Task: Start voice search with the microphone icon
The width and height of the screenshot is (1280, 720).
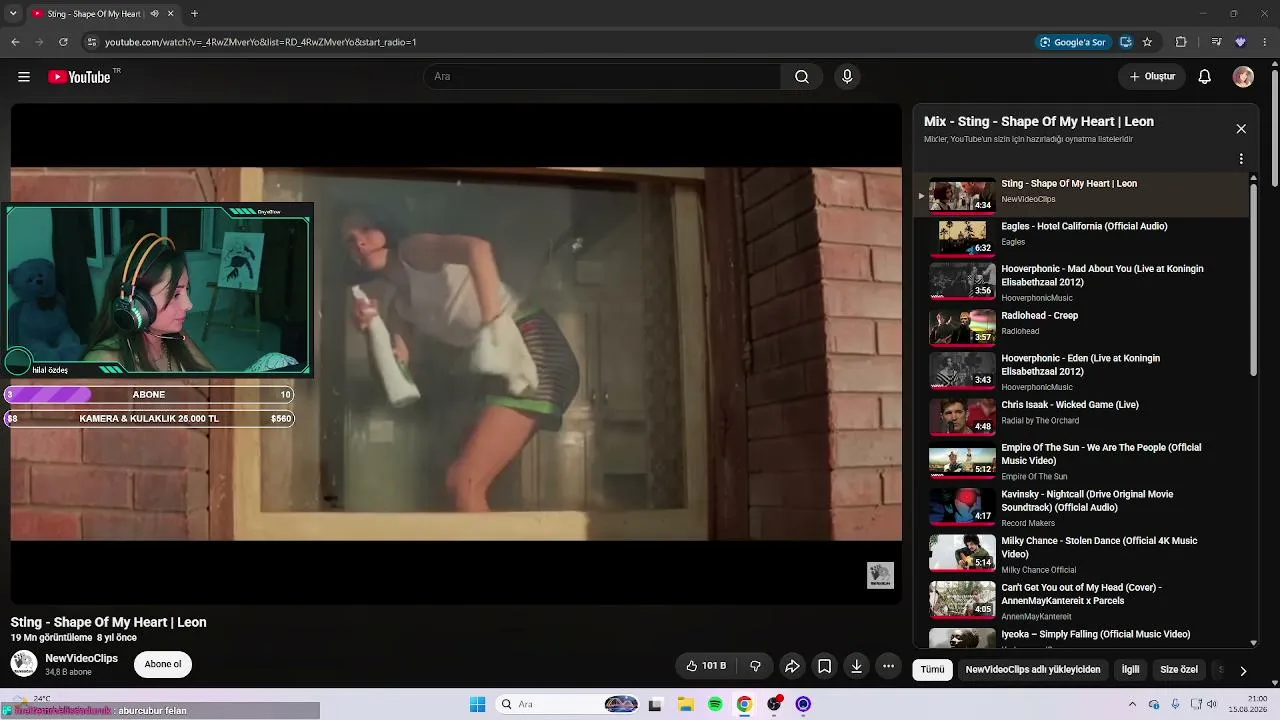Action: 847,77
